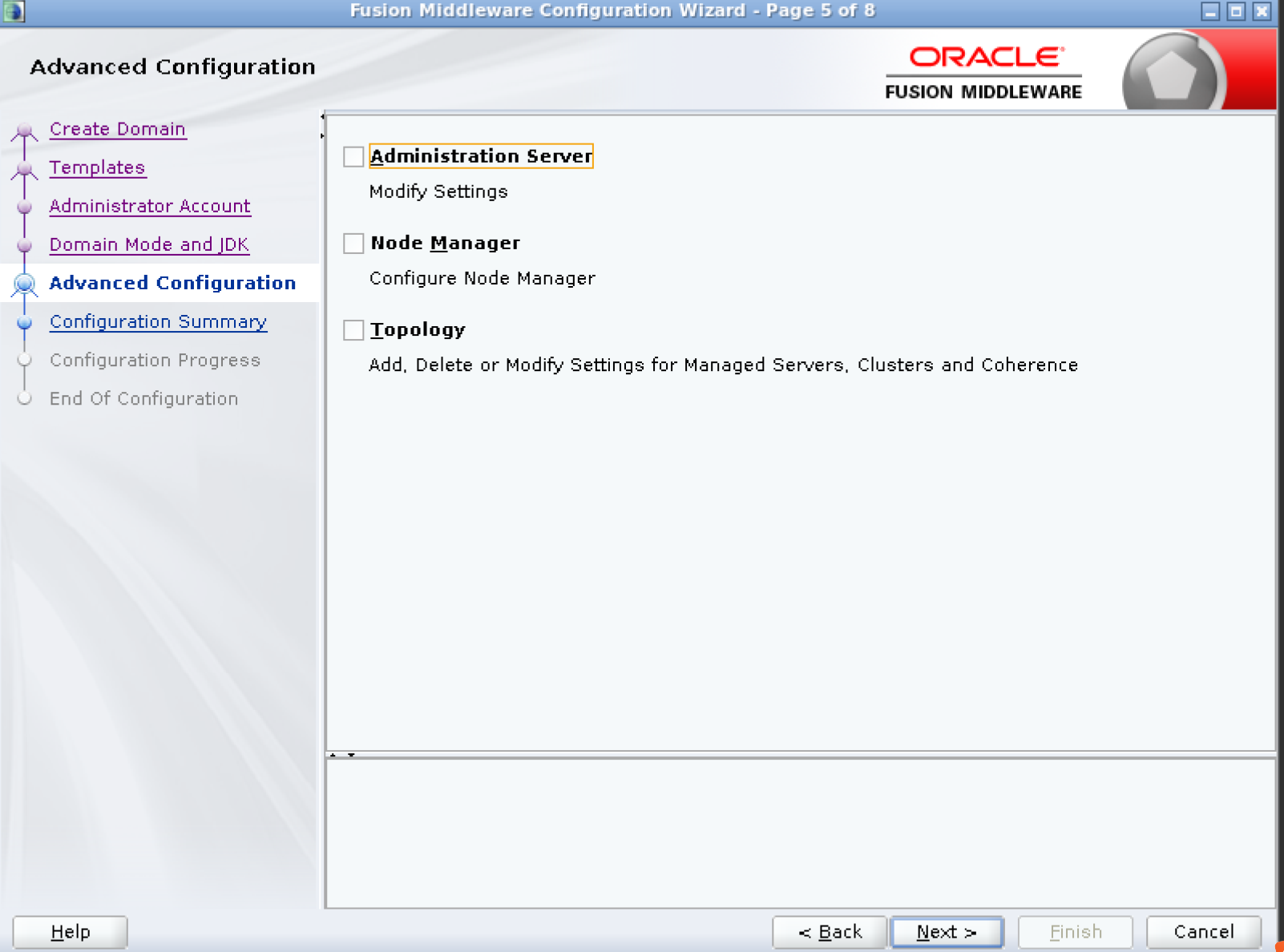
Task: Click the Back button
Action: tap(830, 932)
